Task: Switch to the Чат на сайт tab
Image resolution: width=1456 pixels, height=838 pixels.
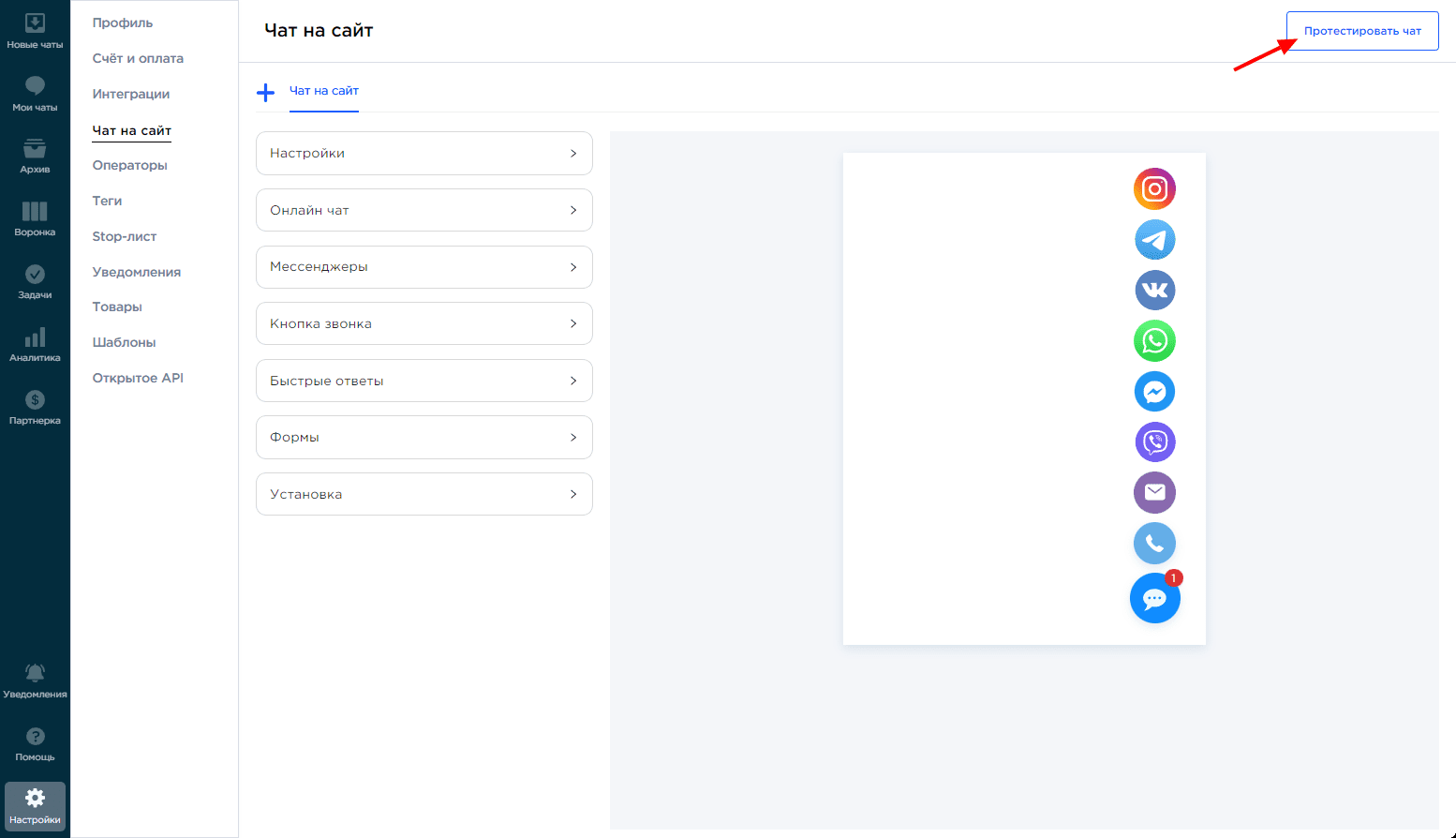Action: (x=324, y=91)
